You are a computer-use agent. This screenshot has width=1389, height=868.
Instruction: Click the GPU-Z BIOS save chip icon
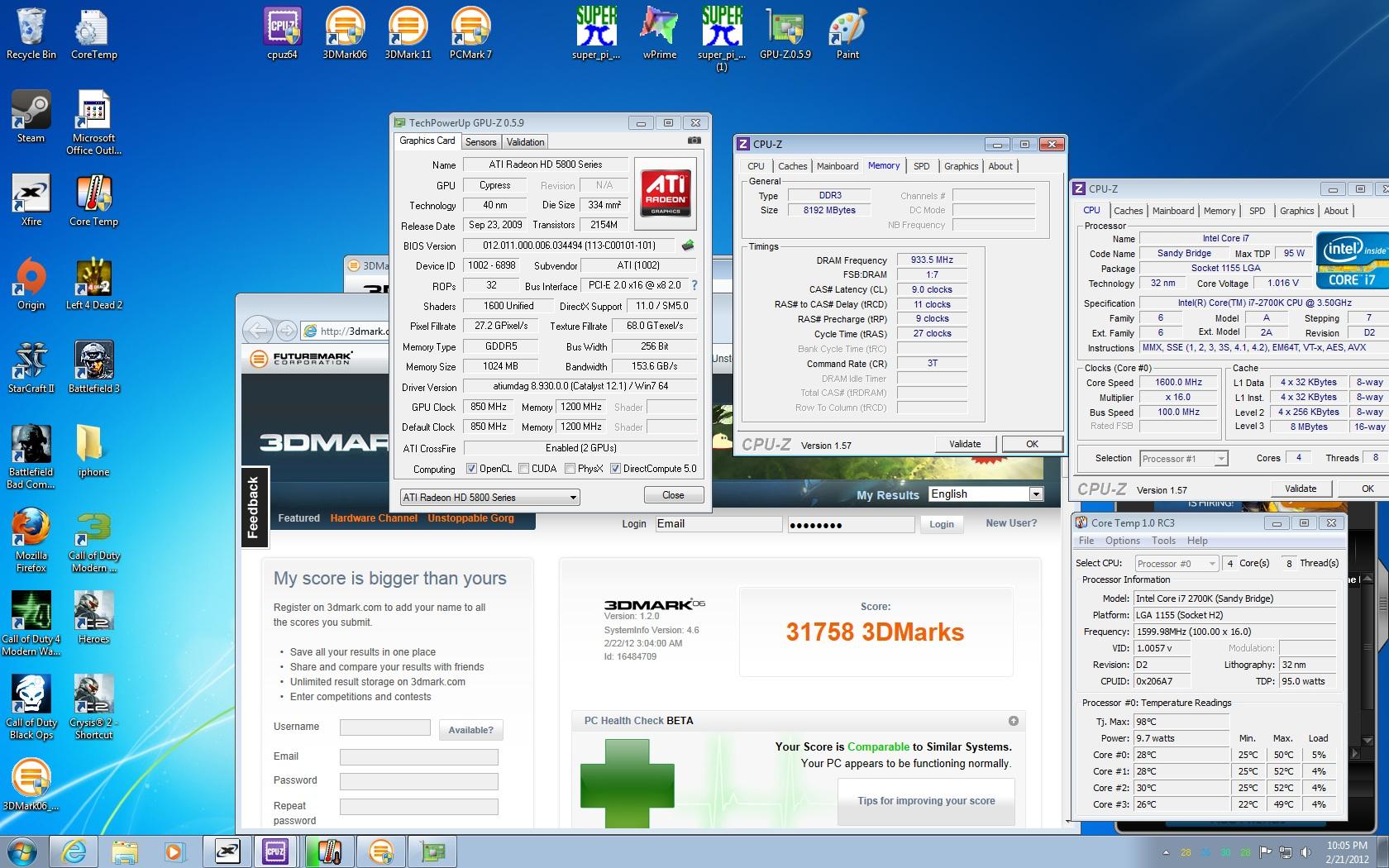tap(687, 246)
